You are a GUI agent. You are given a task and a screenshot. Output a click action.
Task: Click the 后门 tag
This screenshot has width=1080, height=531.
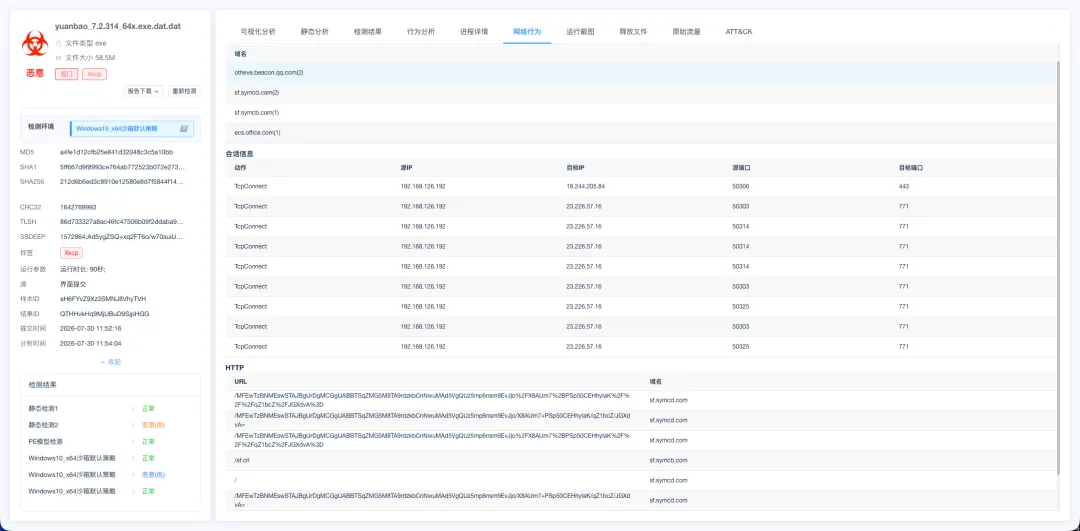(x=66, y=74)
